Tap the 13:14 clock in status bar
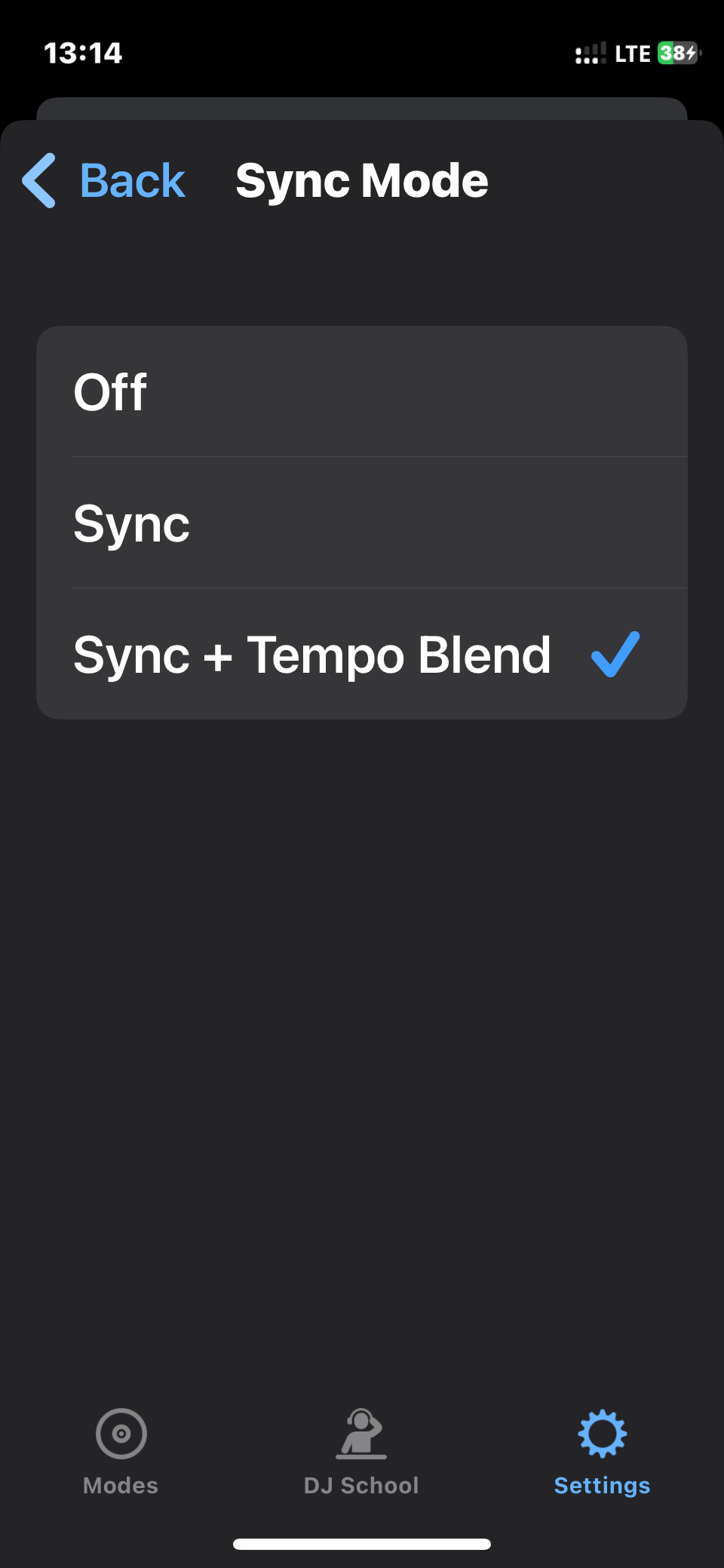724x1568 pixels. pos(83,54)
